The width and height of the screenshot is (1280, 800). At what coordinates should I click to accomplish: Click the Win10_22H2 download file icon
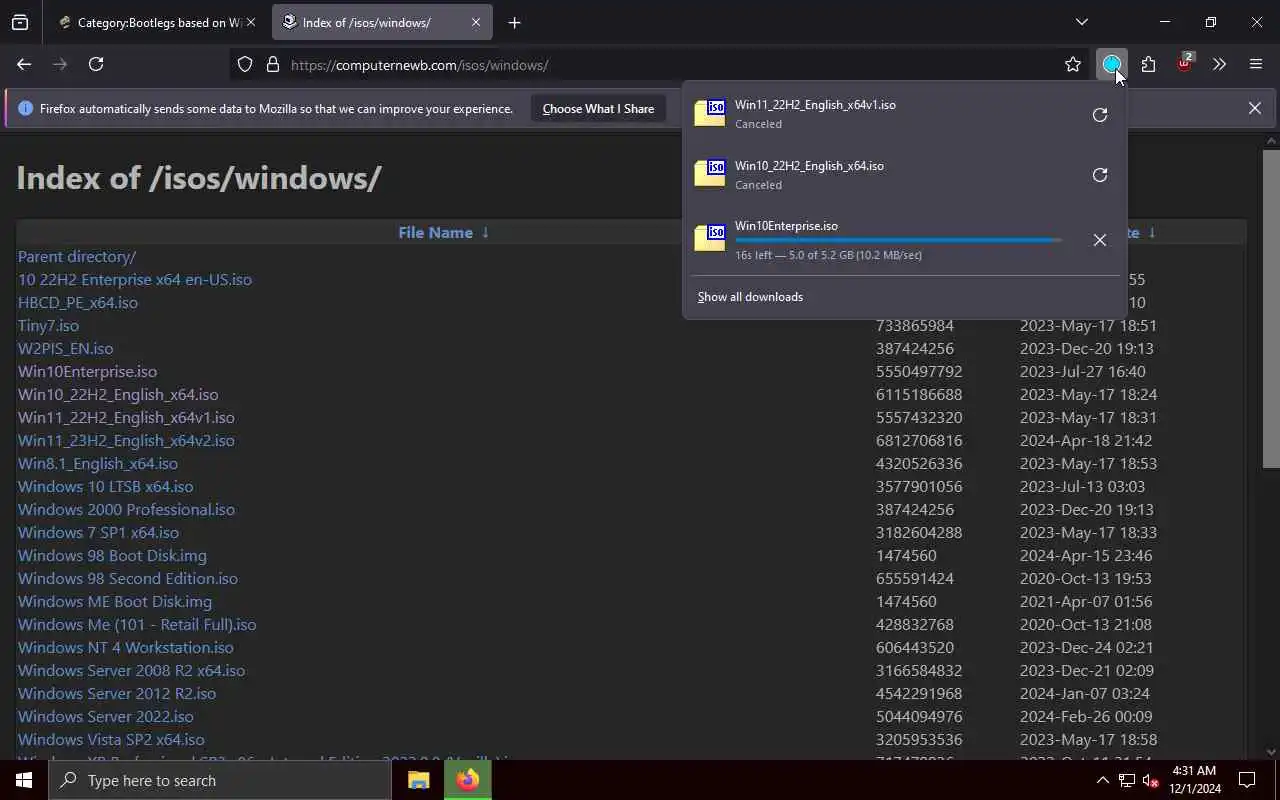(710, 173)
